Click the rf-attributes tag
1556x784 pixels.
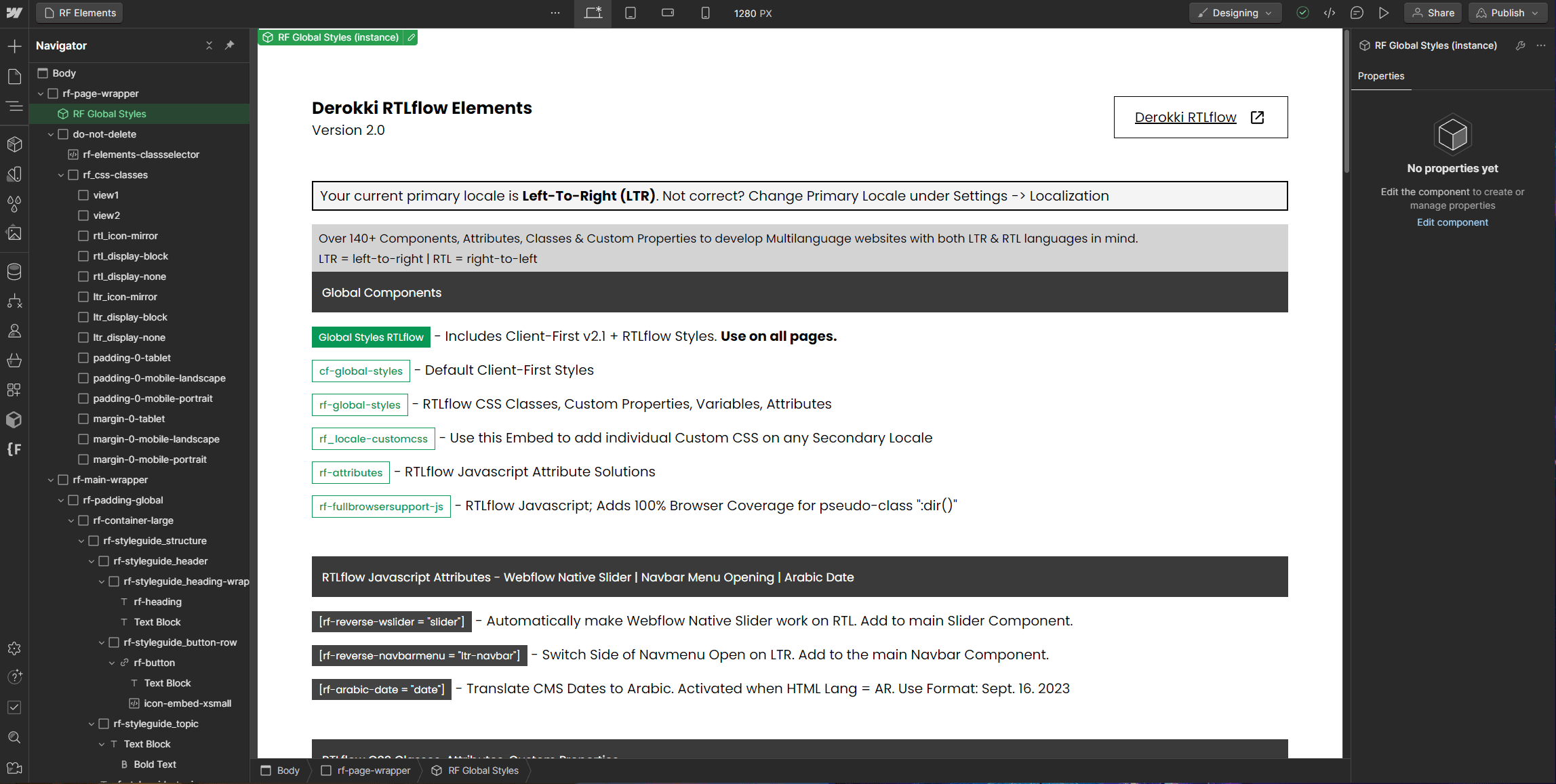pos(351,472)
